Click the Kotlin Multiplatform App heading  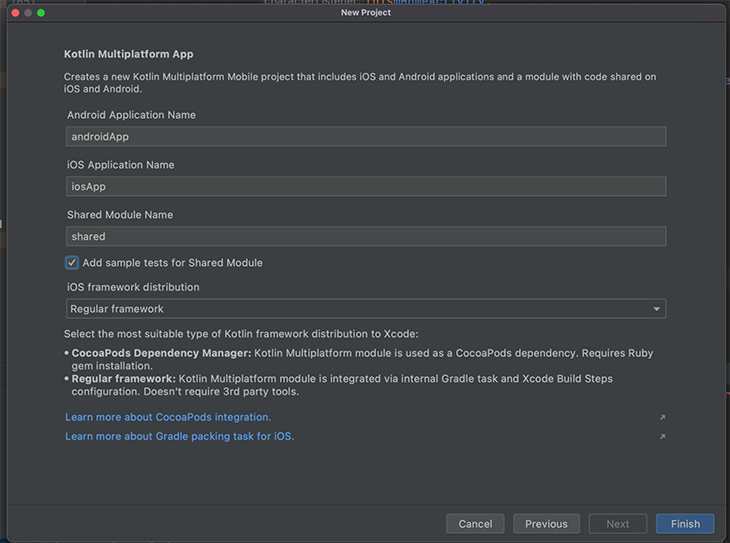coord(129,54)
